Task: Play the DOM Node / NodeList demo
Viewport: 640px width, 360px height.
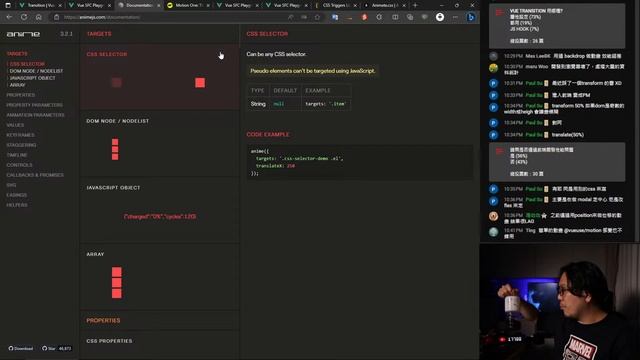Action: click(160, 144)
